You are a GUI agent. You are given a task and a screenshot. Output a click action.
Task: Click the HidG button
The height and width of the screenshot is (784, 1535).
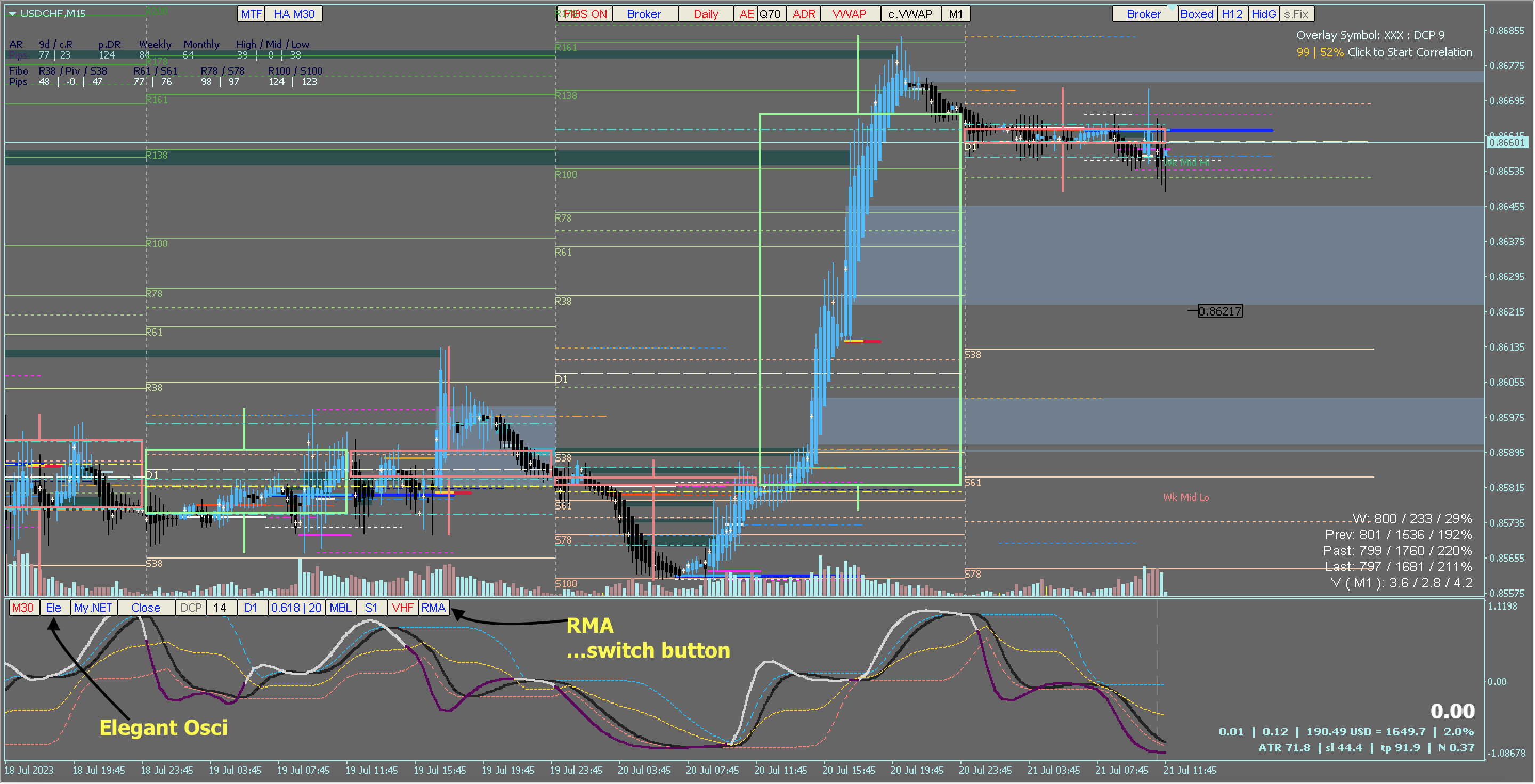point(1263,14)
